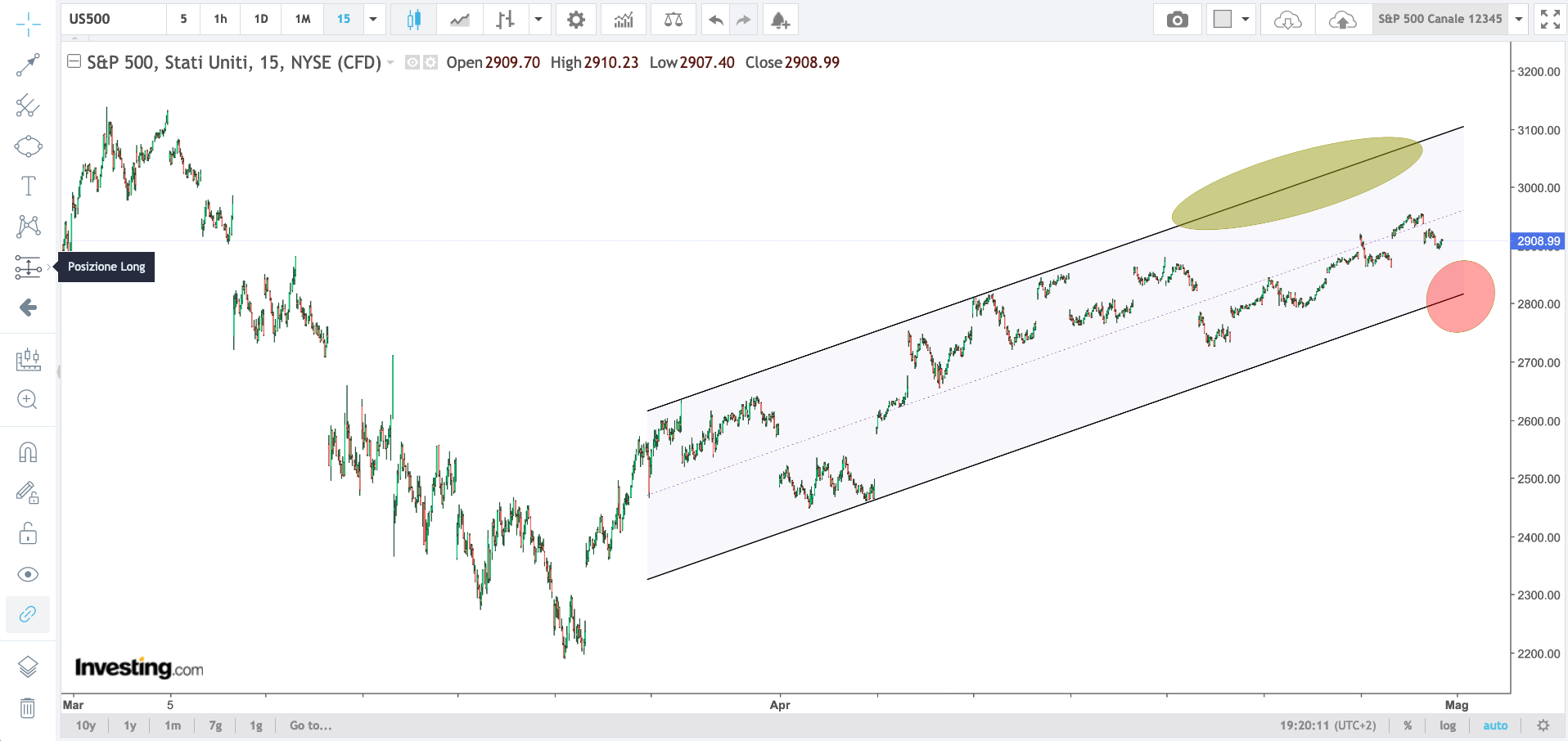Viewport: 1568px width, 741px height.
Task: Toggle logarithmic scale
Action: tap(1448, 725)
